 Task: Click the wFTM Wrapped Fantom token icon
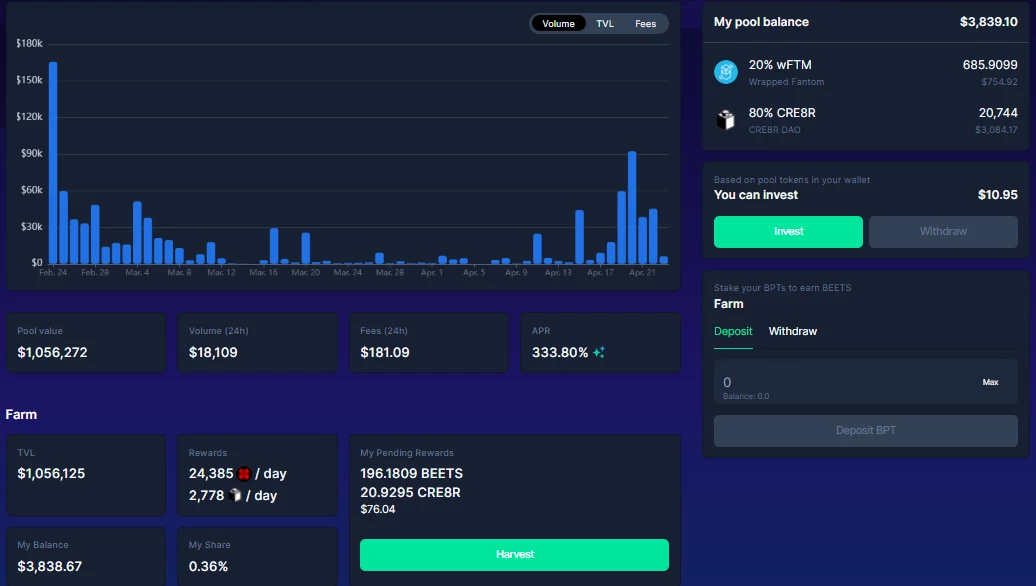tap(725, 71)
